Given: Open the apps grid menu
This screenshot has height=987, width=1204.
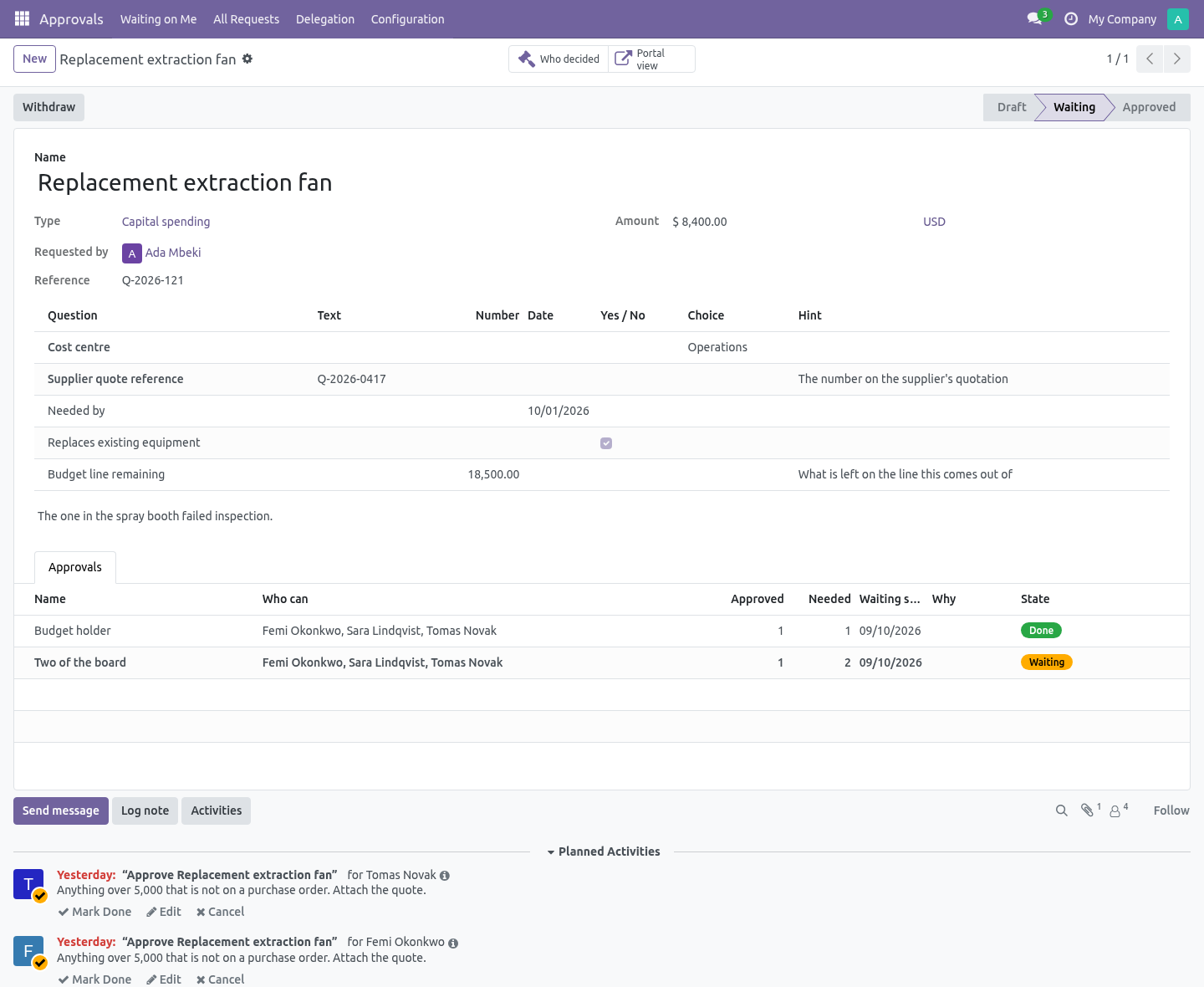Looking at the screenshot, I should [x=22, y=18].
